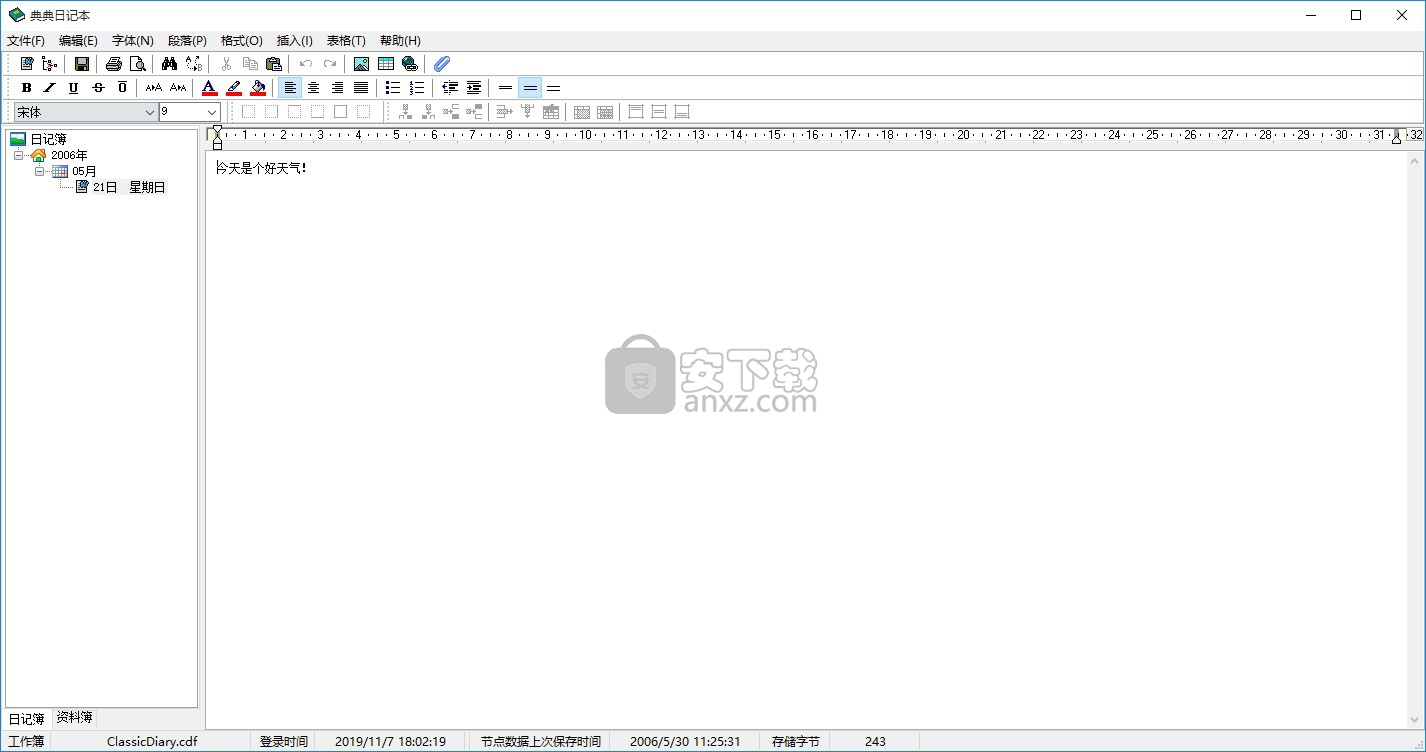Set single line spacing
This screenshot has height=752, width=1426.
pos(506,88)
